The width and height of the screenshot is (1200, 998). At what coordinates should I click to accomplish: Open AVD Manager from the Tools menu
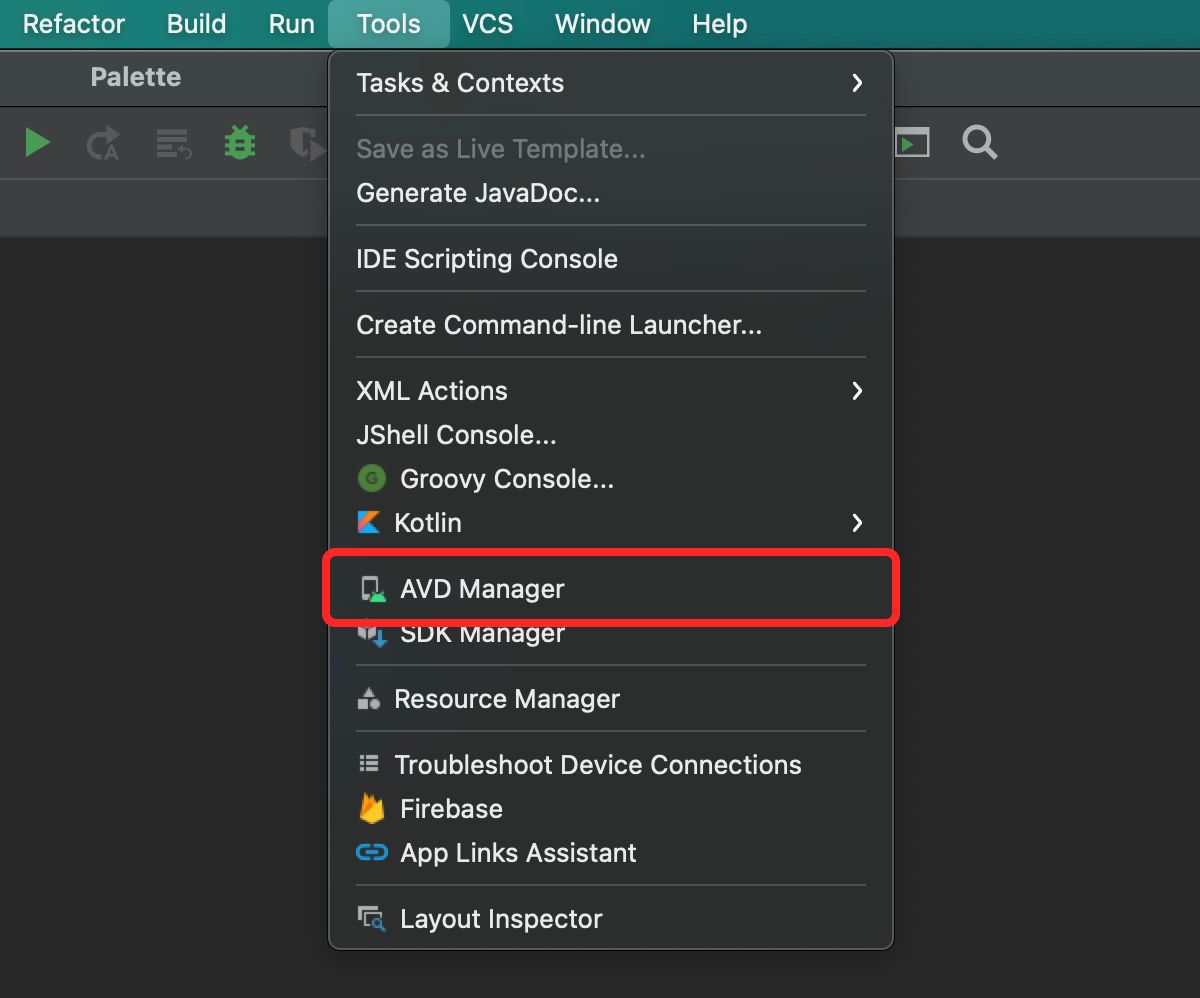[611, 589]
